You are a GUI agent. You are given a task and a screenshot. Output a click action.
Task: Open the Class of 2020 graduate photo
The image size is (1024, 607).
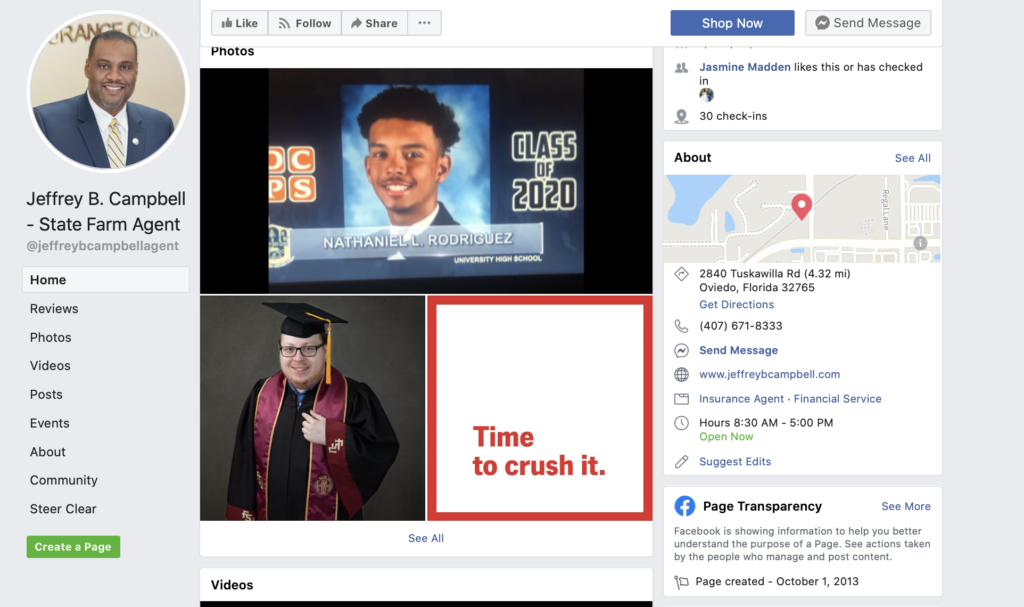[426, 181]
